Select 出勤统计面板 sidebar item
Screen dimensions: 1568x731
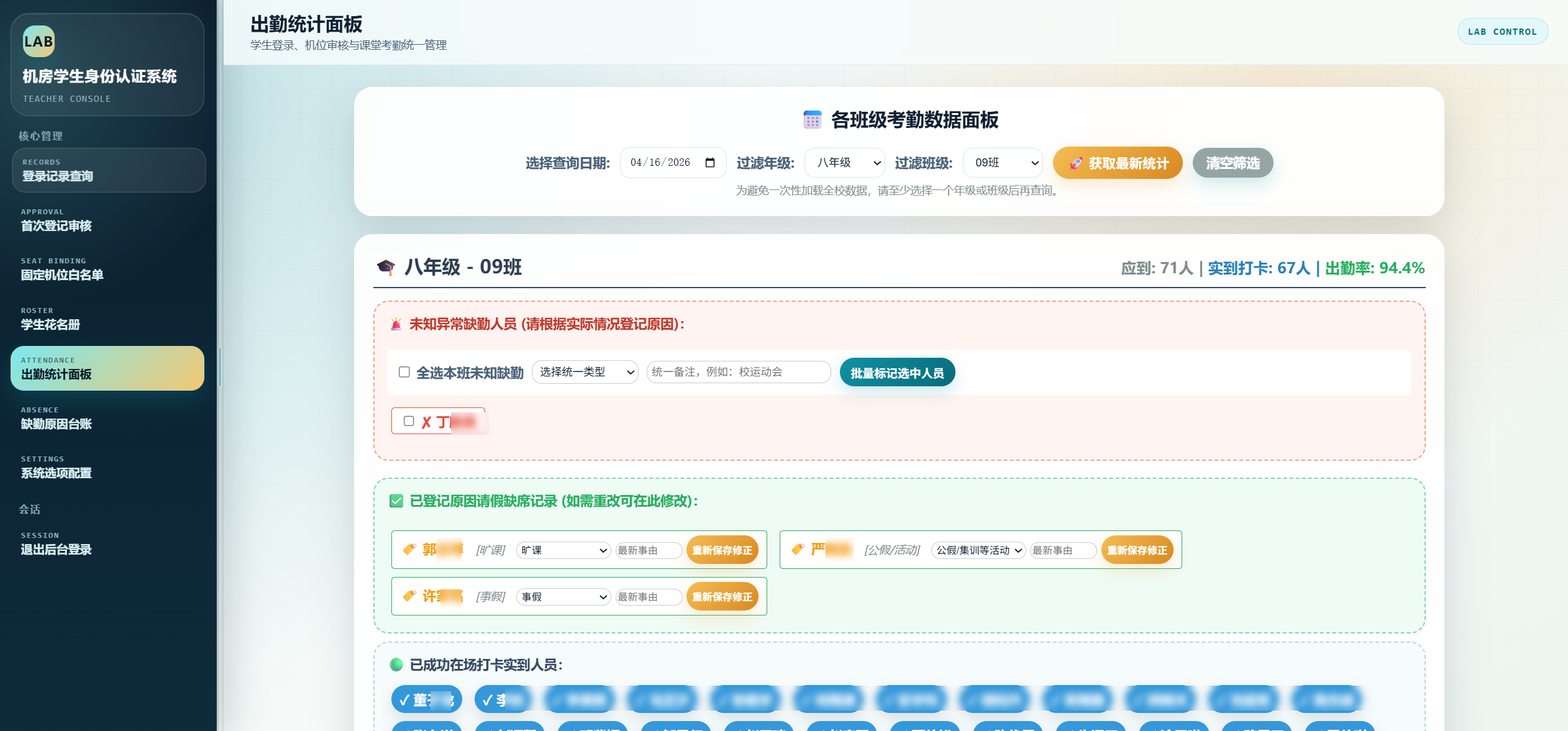107,368
